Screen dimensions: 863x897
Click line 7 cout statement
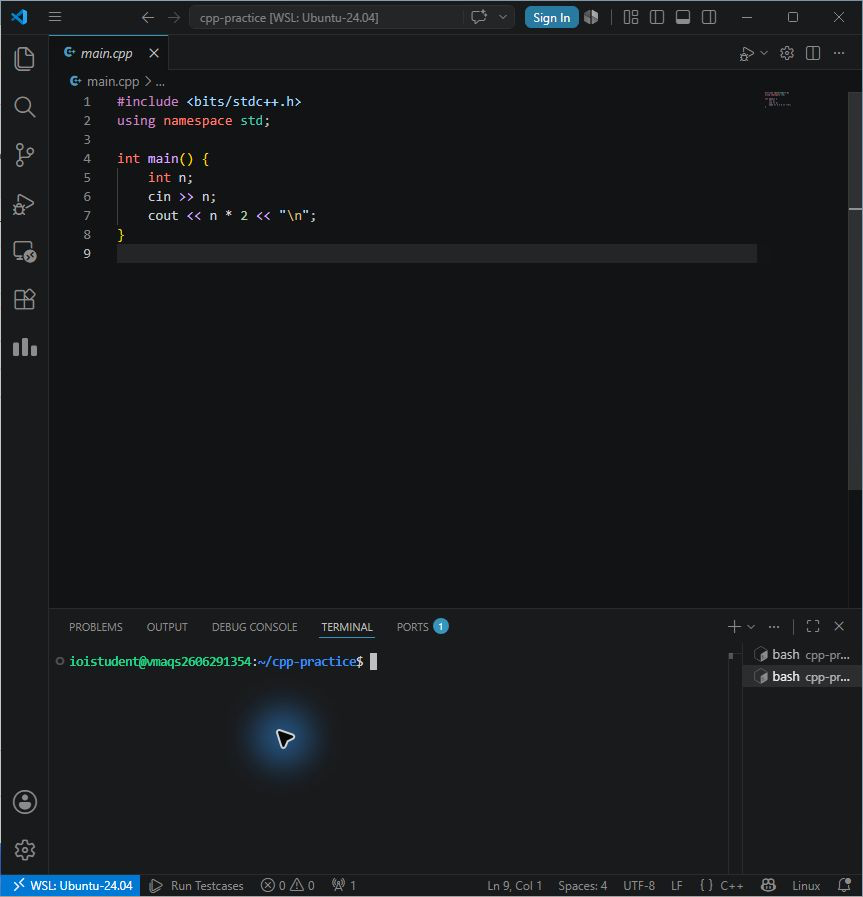pos(232,216)
